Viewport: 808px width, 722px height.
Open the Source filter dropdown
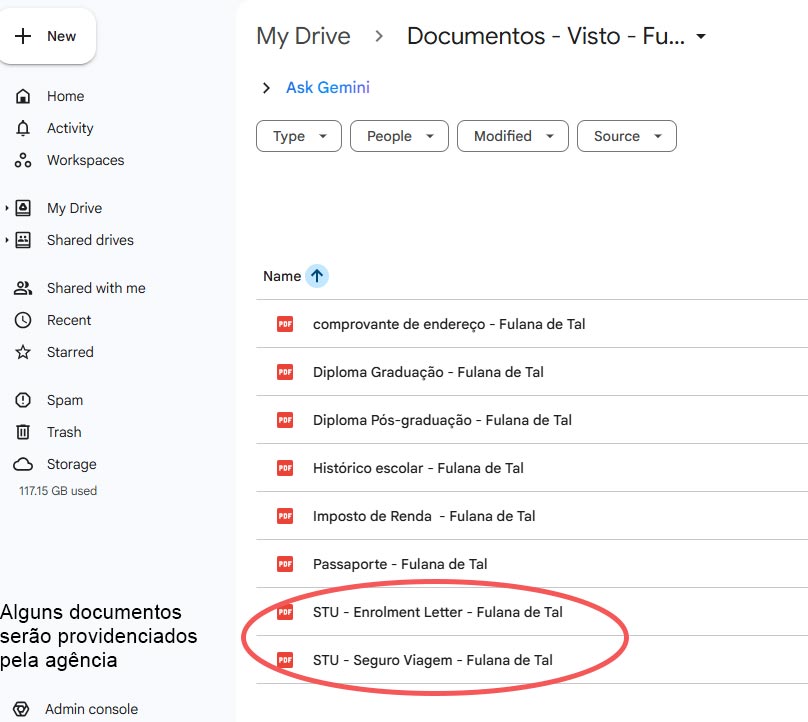pos(627,136)
